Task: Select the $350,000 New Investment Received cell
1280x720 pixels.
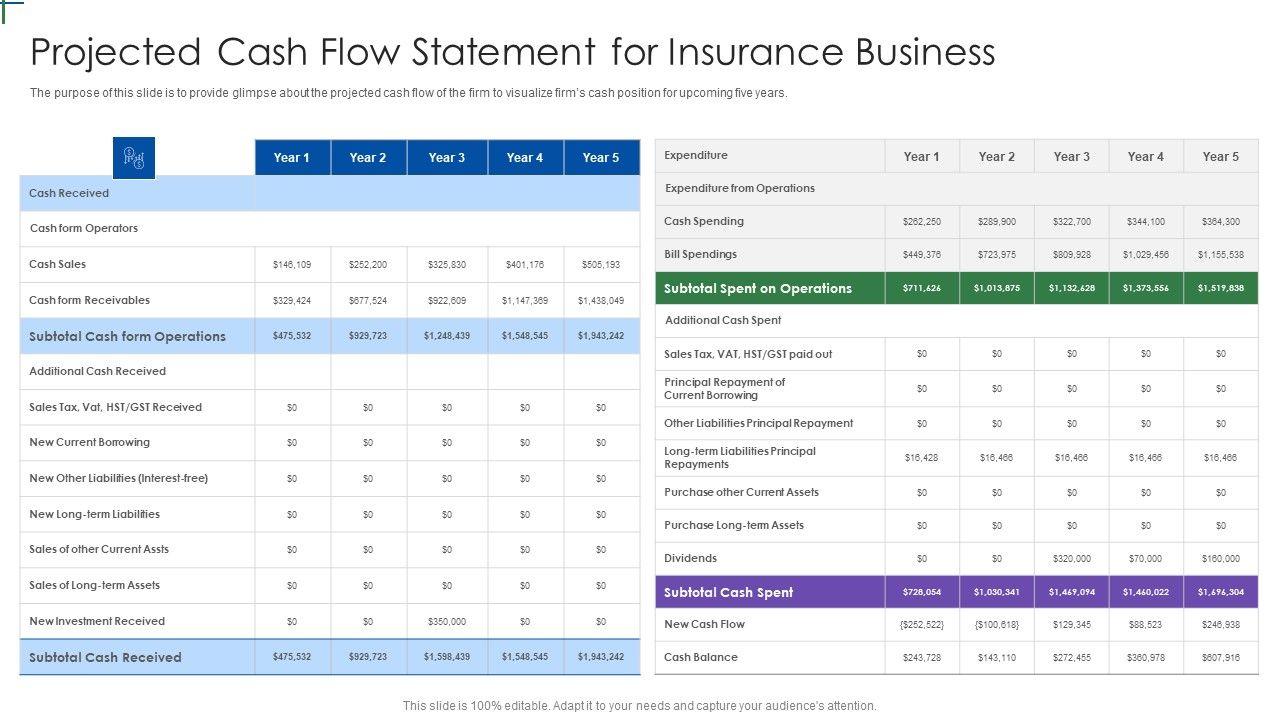Action: [447, 621]
